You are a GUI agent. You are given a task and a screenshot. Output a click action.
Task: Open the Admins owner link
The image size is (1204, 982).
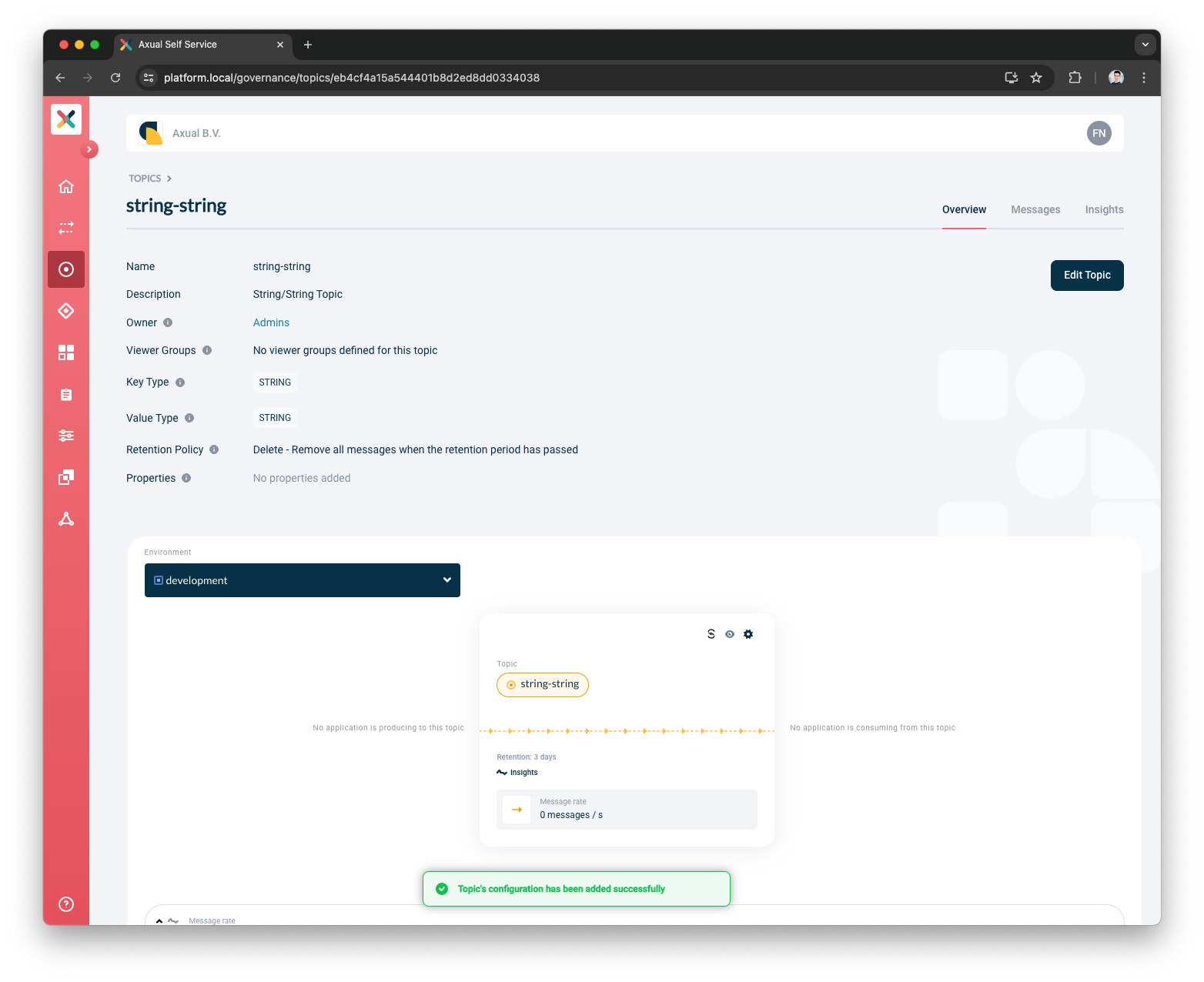coord(271,322)
